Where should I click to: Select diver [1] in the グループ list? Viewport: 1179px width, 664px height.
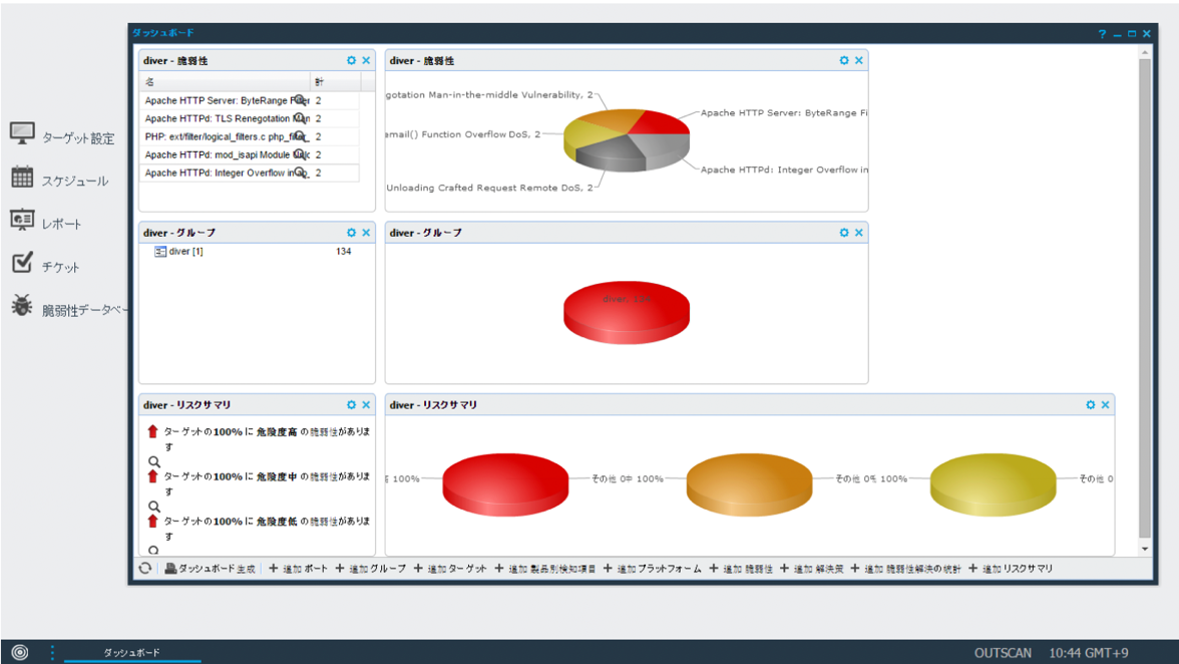[186, 251]
